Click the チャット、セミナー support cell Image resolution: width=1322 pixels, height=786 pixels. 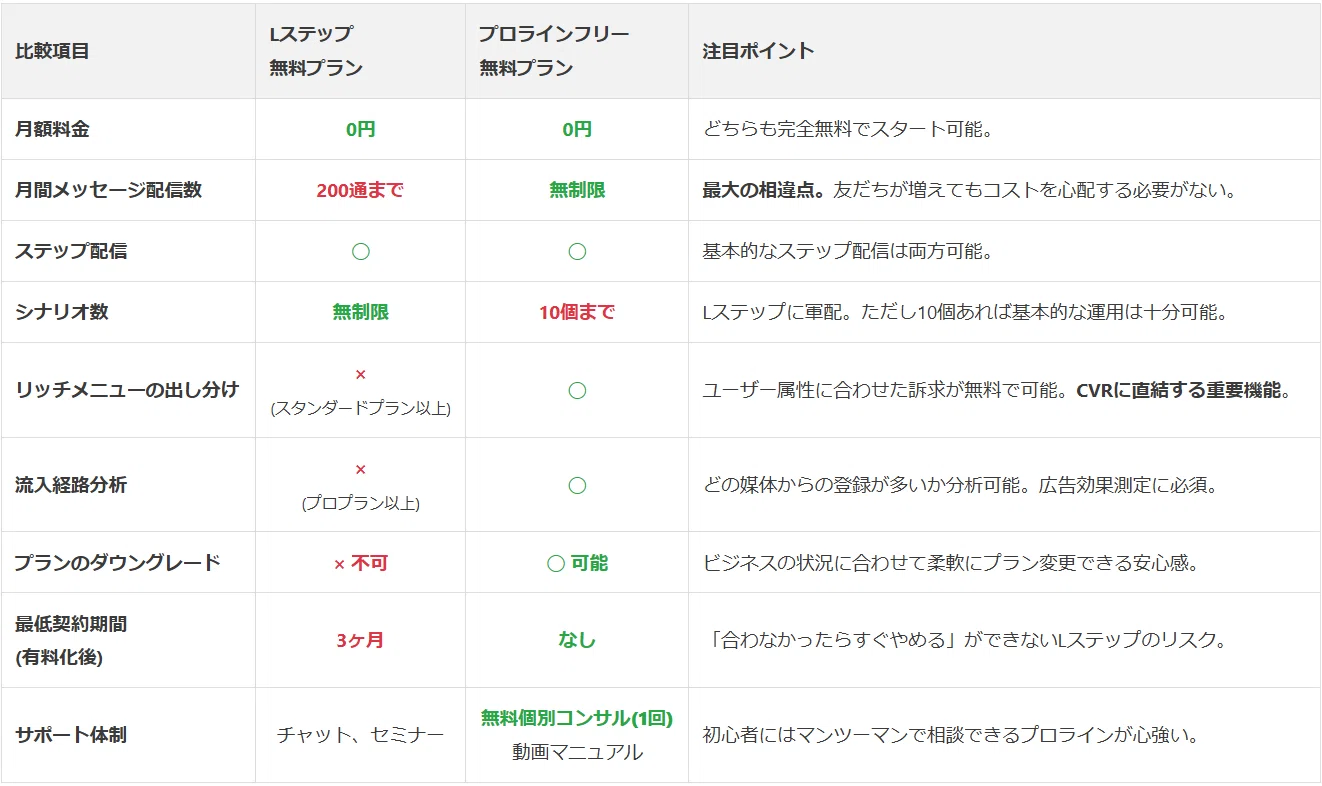click(x=361, y=735)
